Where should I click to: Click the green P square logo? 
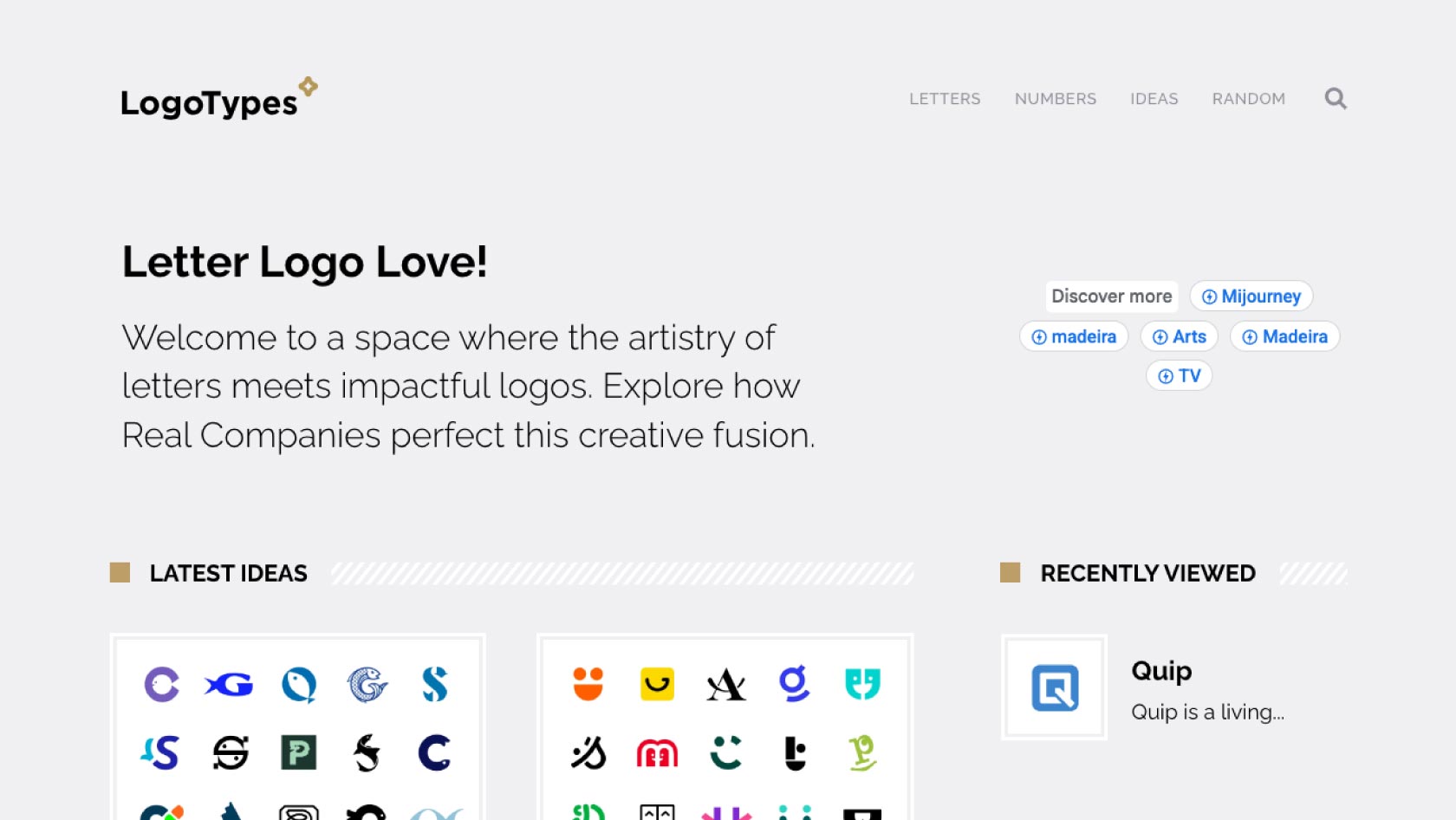click(x=298, y=752)
